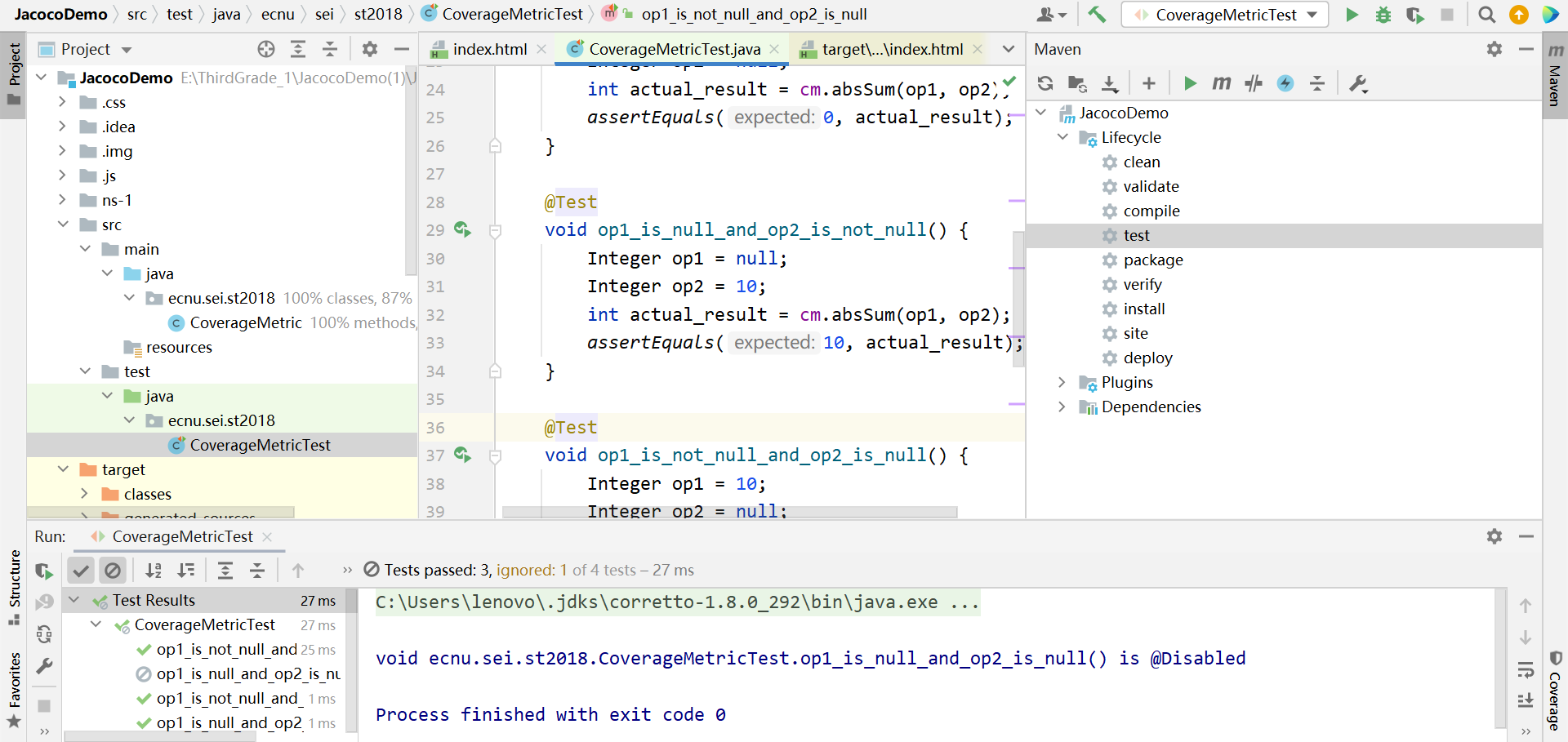
Task: Click run gutter icon at line 37
Action: 462,455
